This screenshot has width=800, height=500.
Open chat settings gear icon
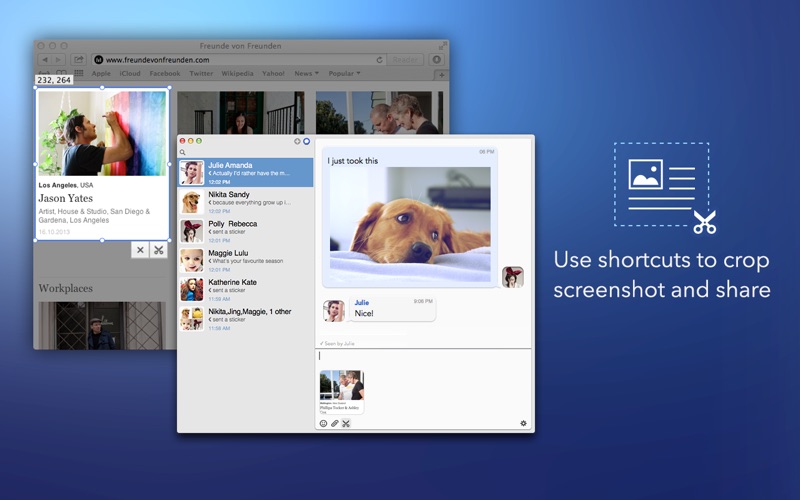point(523,424)
